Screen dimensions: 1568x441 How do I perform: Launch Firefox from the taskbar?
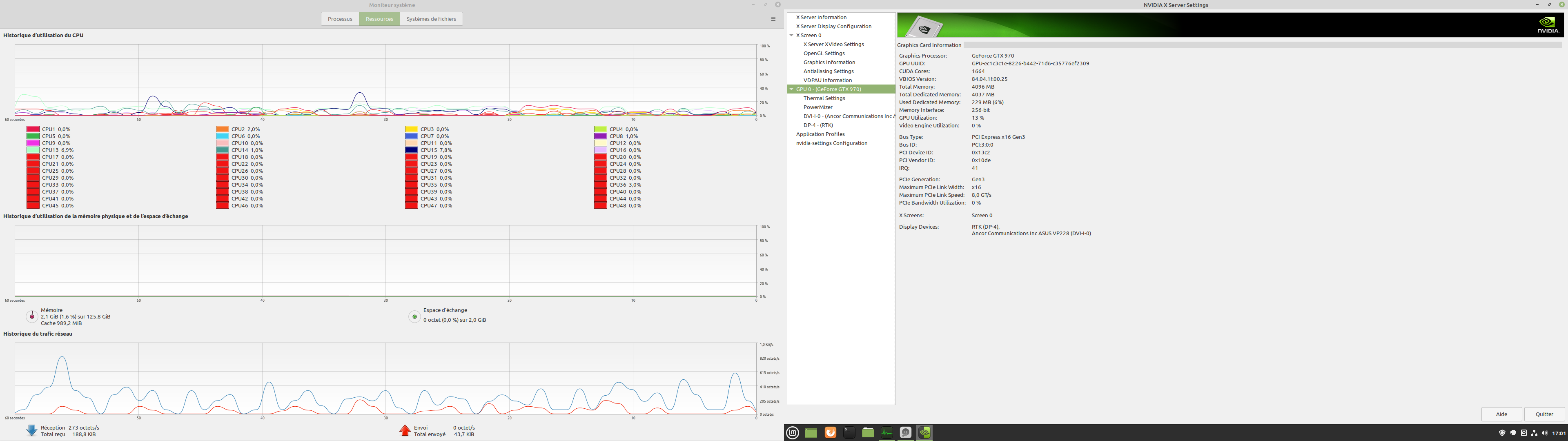pos(830,432)
